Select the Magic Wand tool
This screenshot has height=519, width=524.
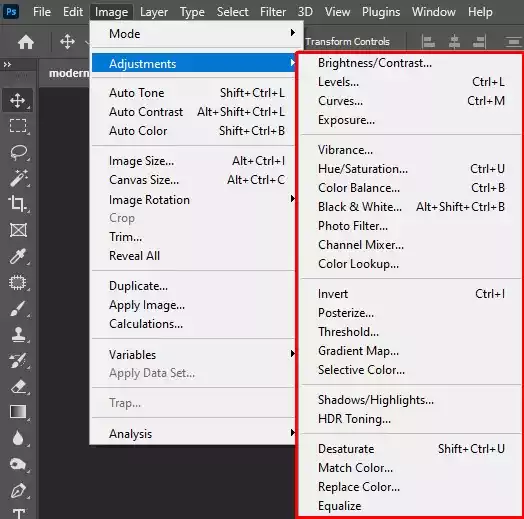point(18,178)
